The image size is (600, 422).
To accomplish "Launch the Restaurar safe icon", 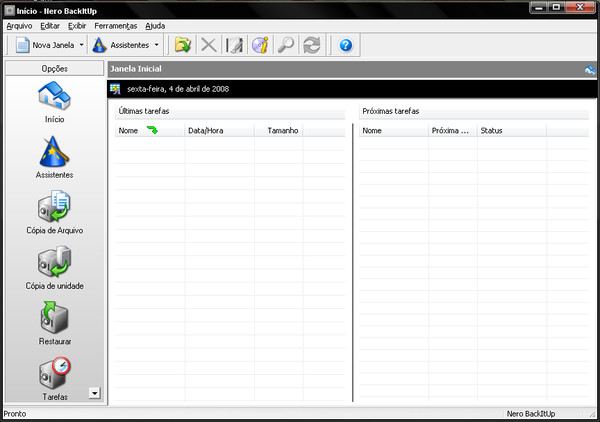I will coord(54,318).
